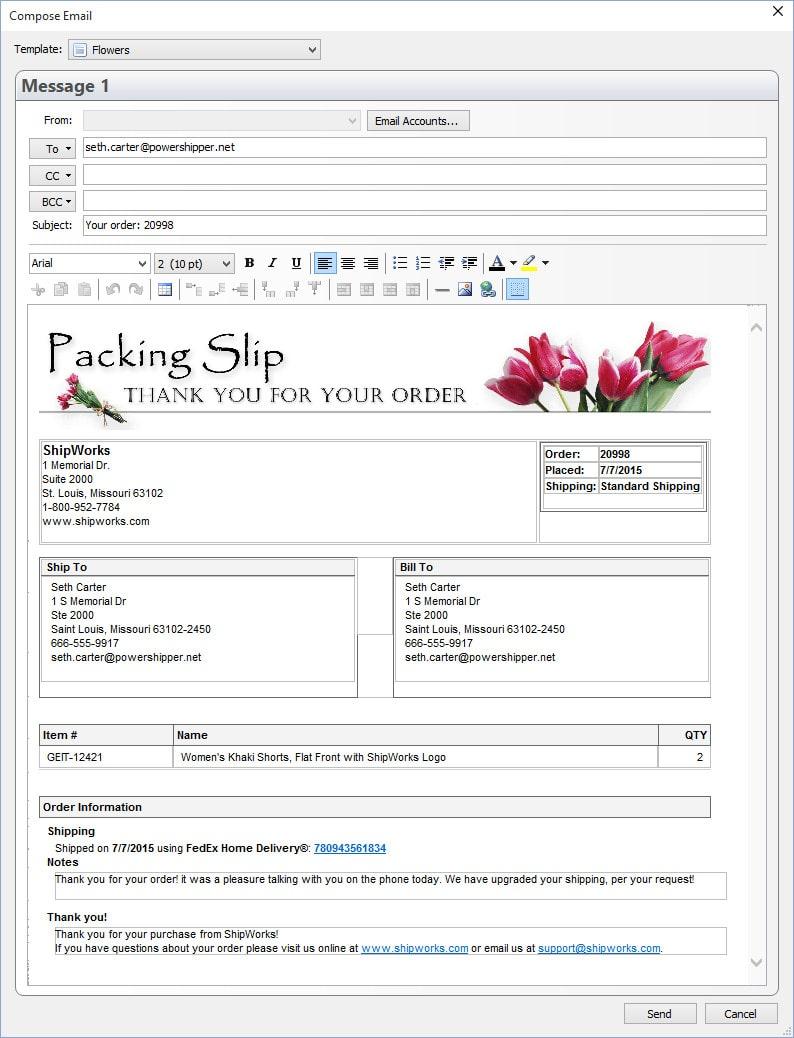Click the ShipWorks company name heading

[x=76, y=450]
